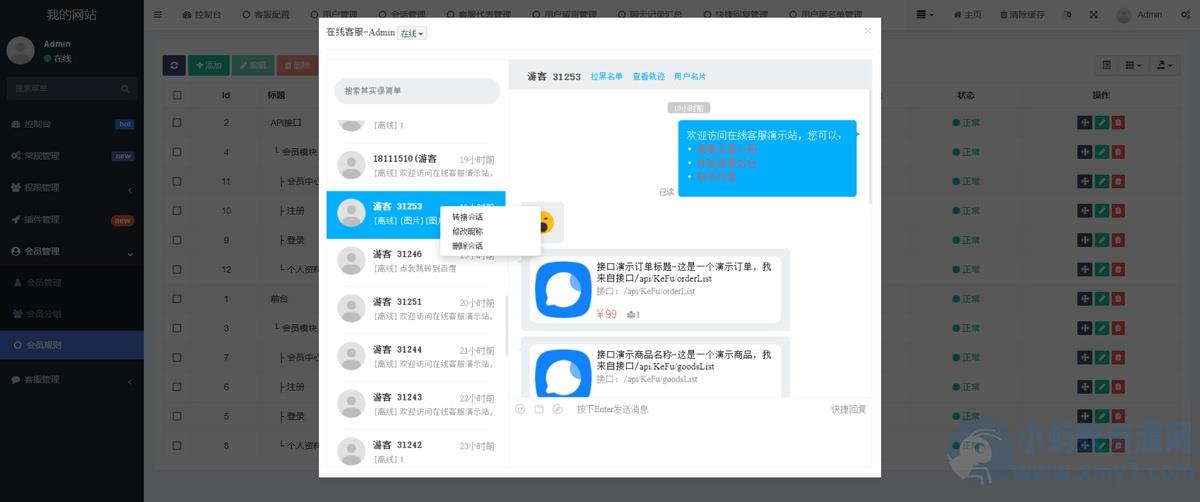Select 转接会话 from context menu
This screenshot has height=502, width=1200.
pyautogui.click(x=467, y=217)
